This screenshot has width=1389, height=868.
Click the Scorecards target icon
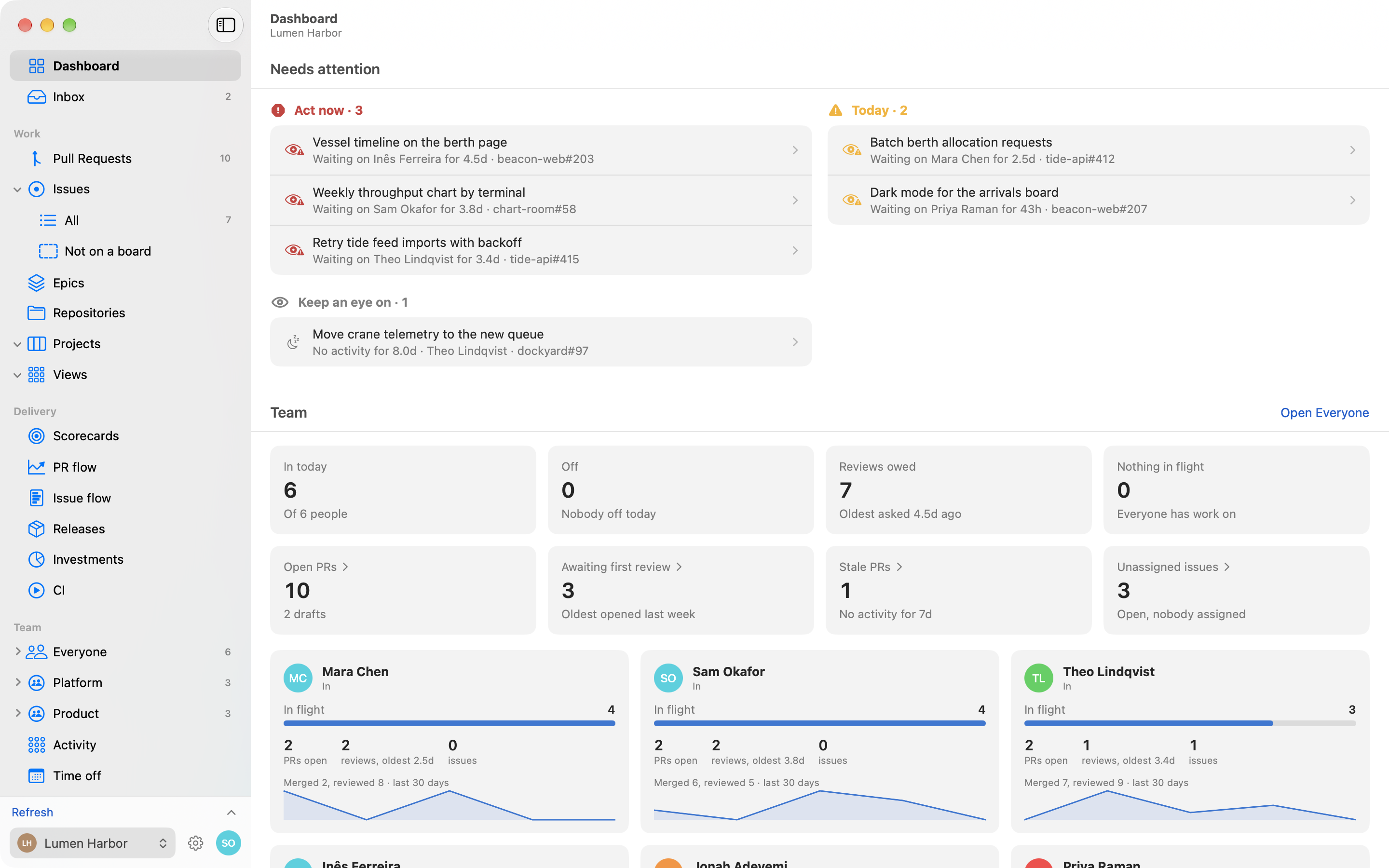(x=37, y=436)
